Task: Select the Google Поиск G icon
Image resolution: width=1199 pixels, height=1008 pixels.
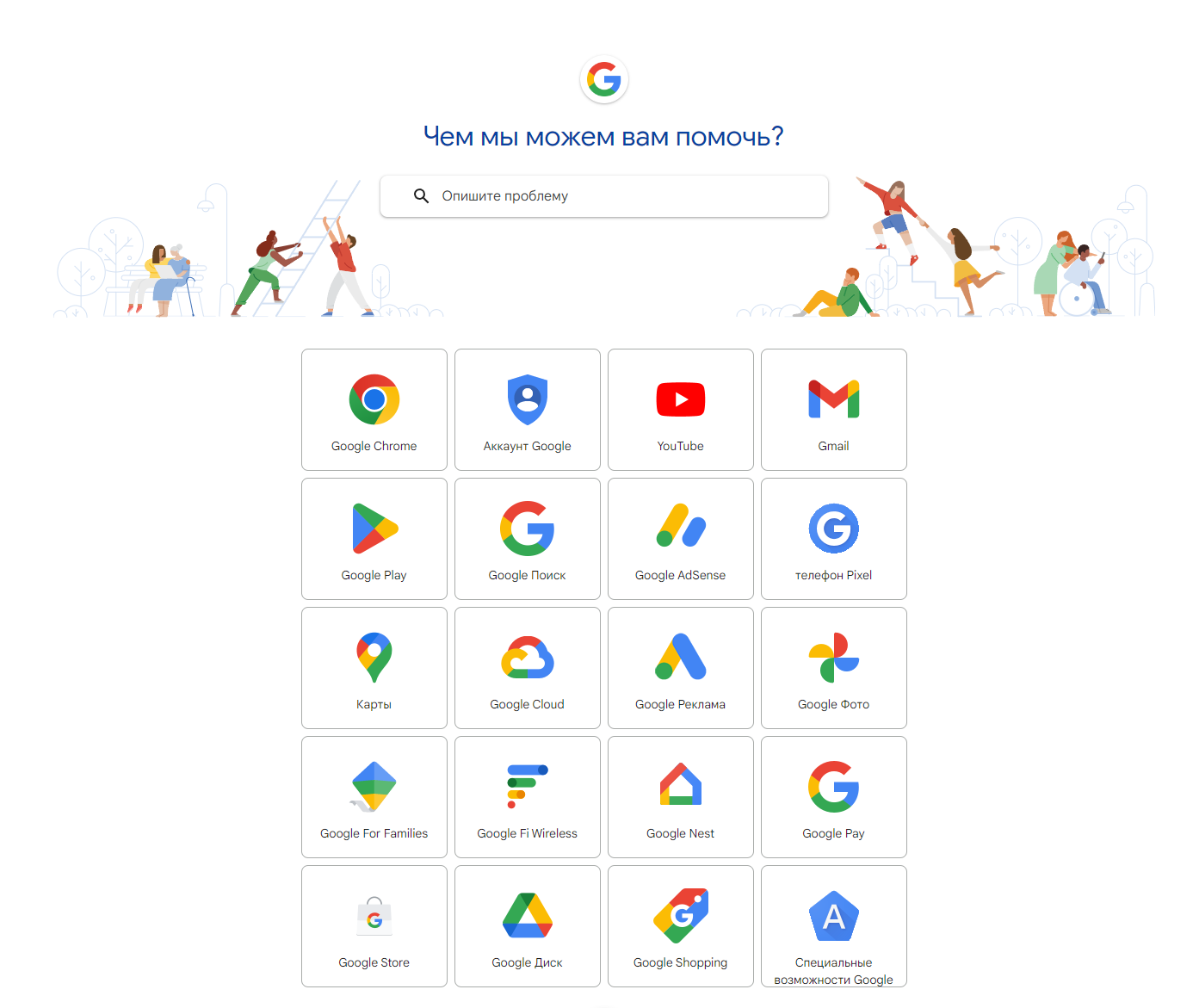Action: pos(528,529)
